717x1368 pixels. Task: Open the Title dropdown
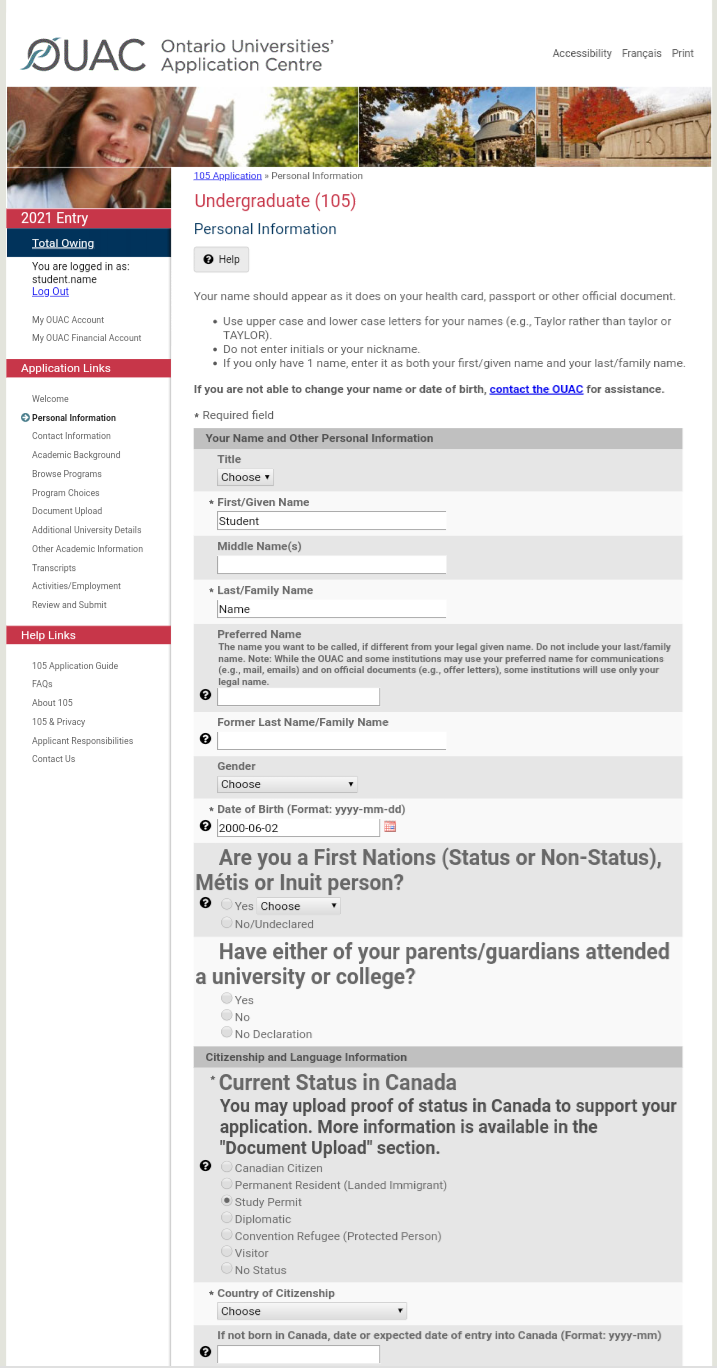(x=245, y=477)
